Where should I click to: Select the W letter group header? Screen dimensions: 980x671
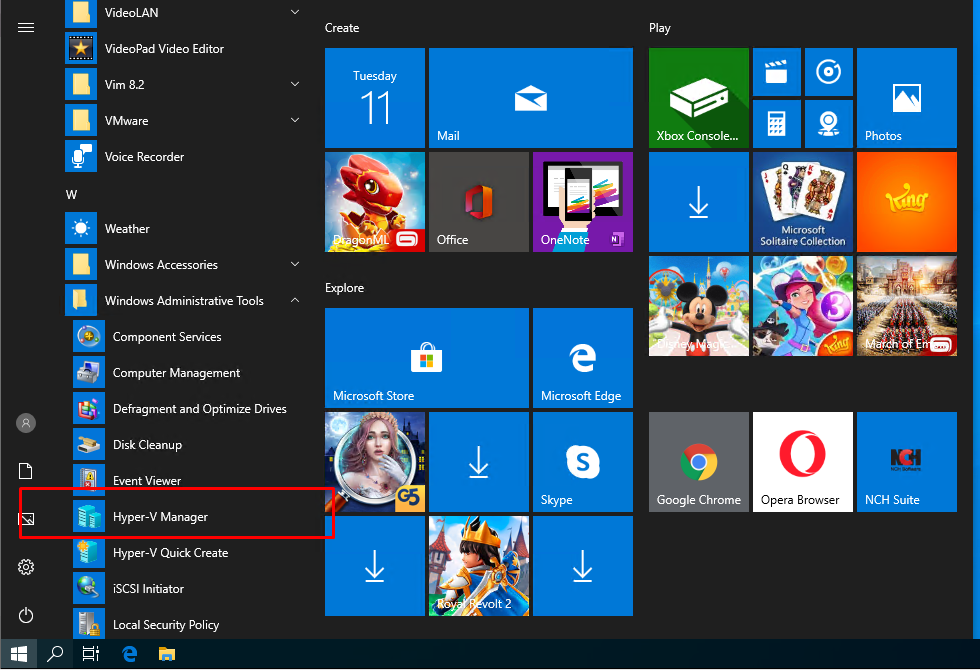(x=71, y=194)
